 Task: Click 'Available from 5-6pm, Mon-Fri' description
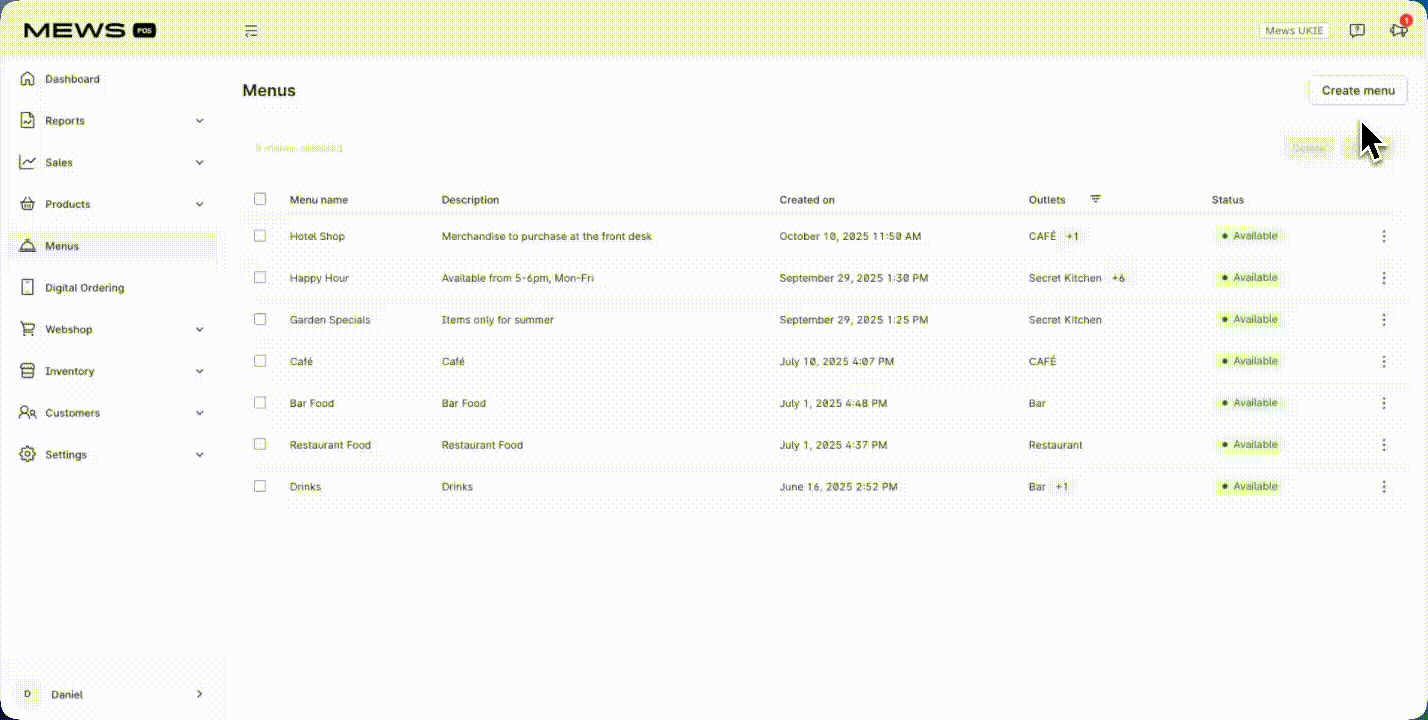[518, 278]
